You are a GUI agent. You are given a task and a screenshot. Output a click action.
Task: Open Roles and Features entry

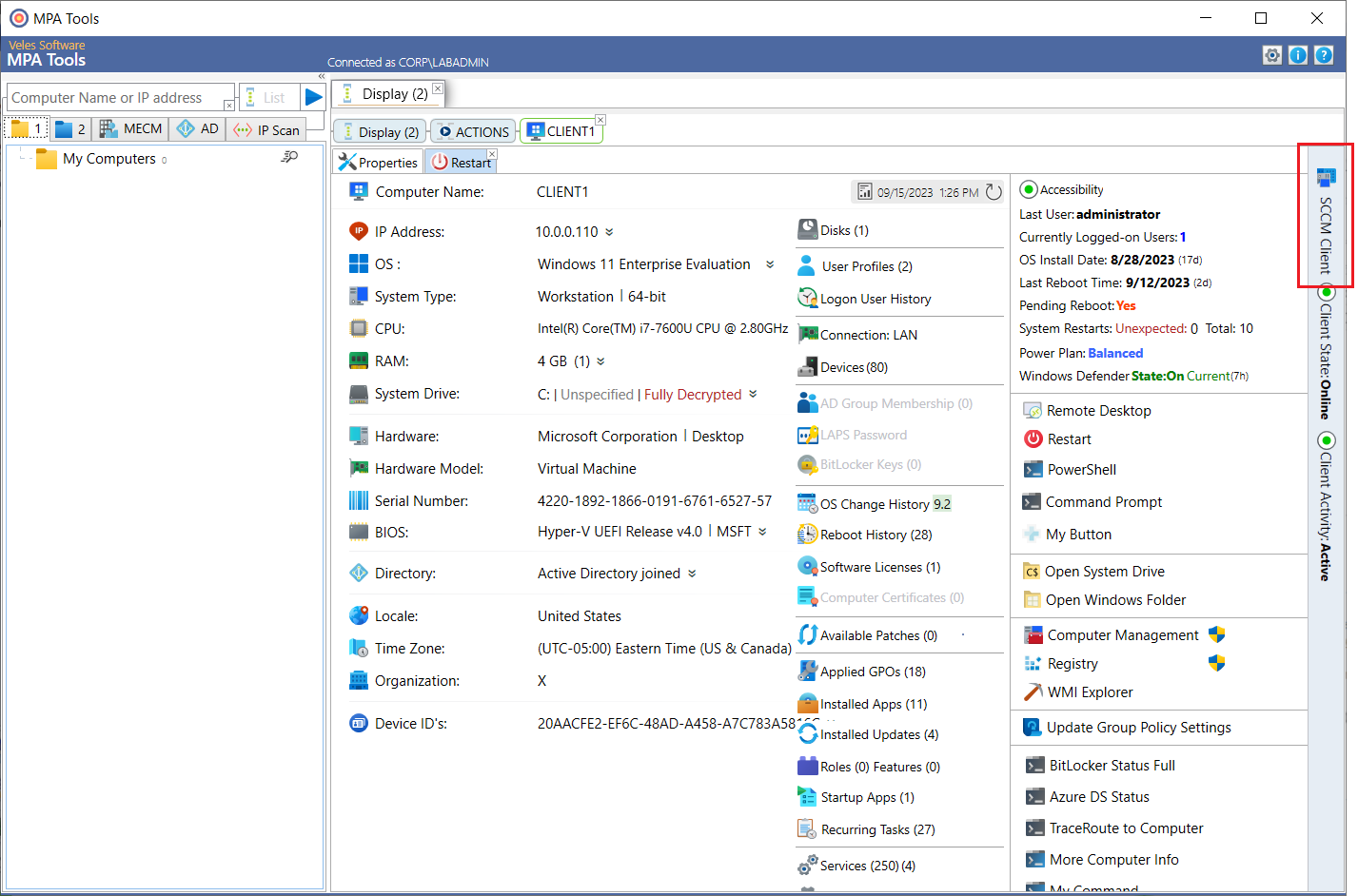click(x=869, y=767)
